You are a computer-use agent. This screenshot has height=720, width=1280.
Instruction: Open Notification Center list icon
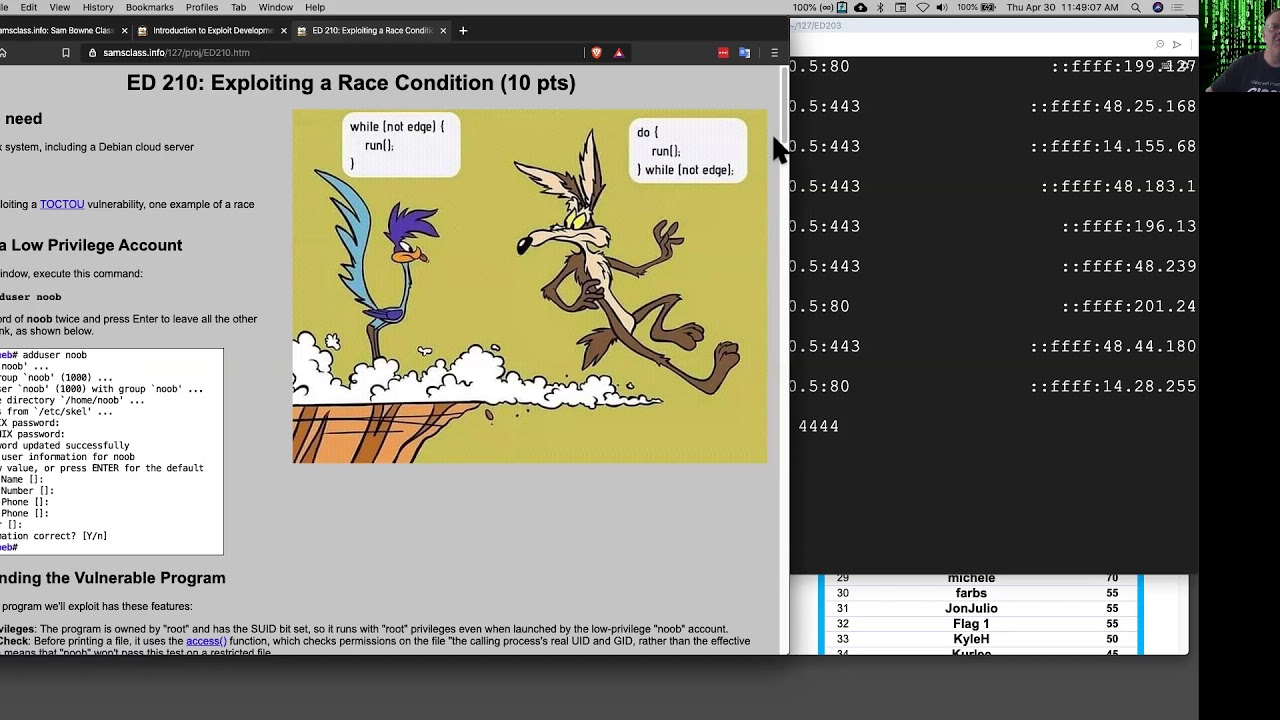point(1180,7)
